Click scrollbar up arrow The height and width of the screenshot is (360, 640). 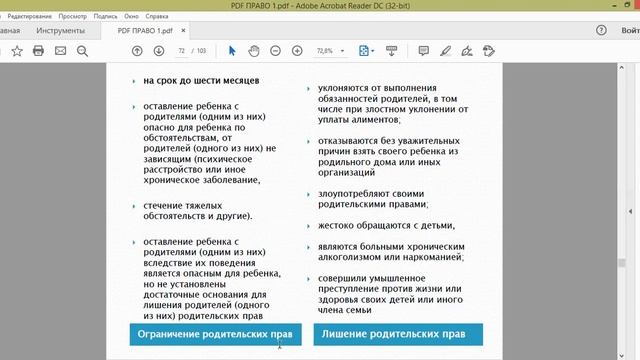tap(622, 67)
